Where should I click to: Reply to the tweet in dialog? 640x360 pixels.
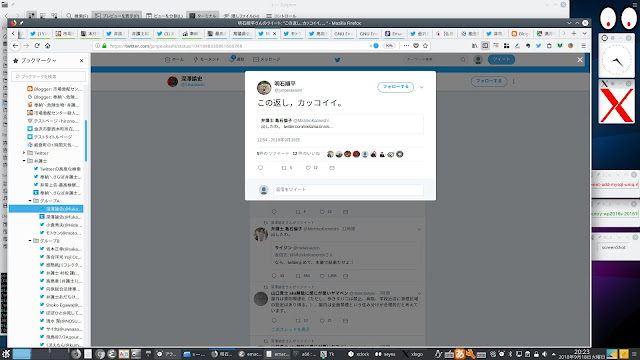point(260,168)
